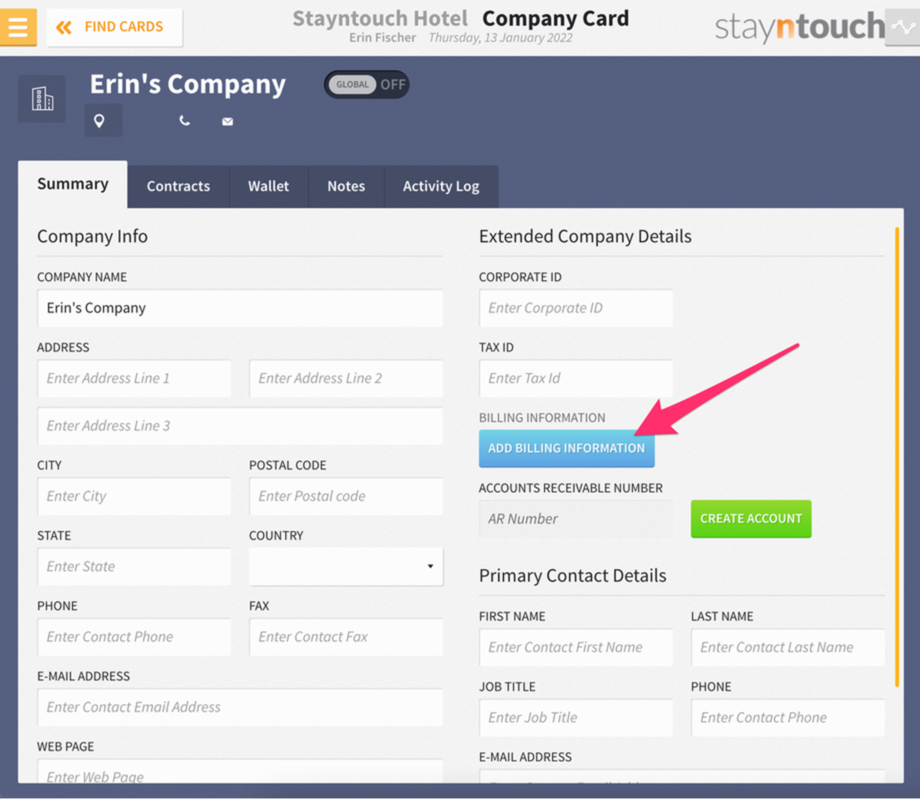Click the Billing Information label

542,418
